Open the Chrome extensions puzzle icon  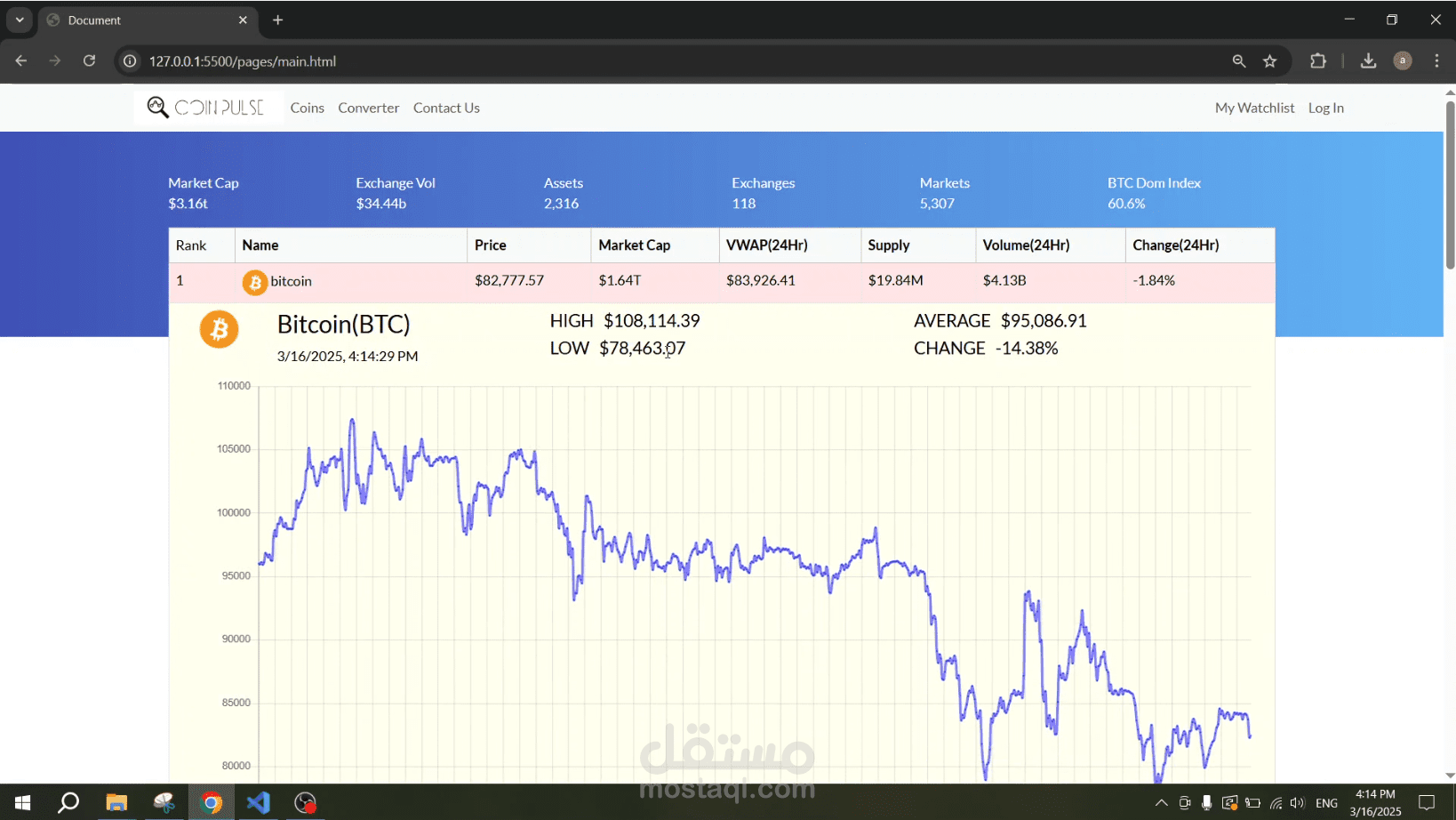1318,60
